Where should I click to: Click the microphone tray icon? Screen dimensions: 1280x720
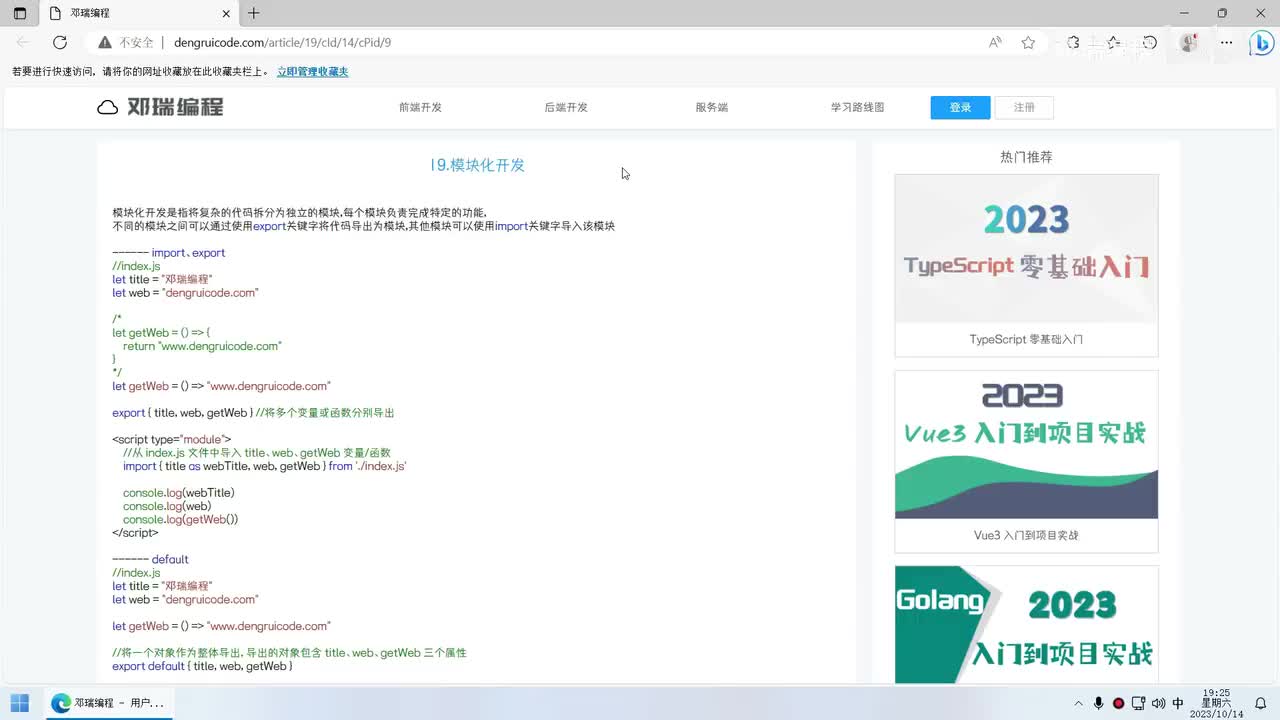click(x=1099, y=703)
